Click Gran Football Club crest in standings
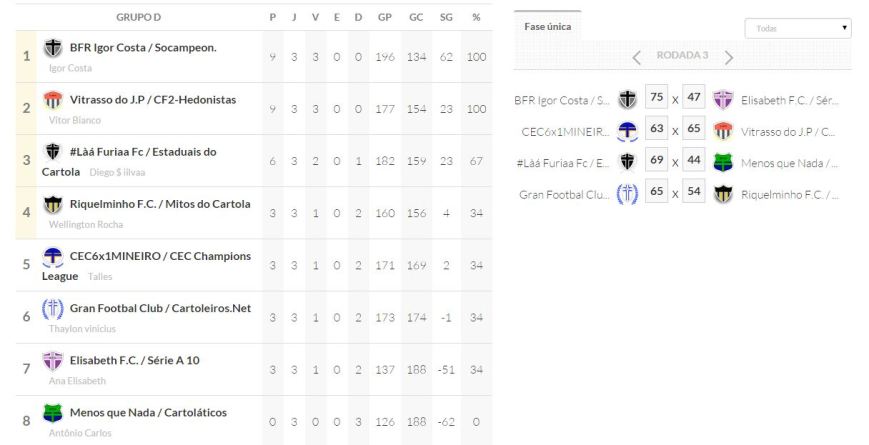This screenshot has height=445, width=869. (53, 308)
